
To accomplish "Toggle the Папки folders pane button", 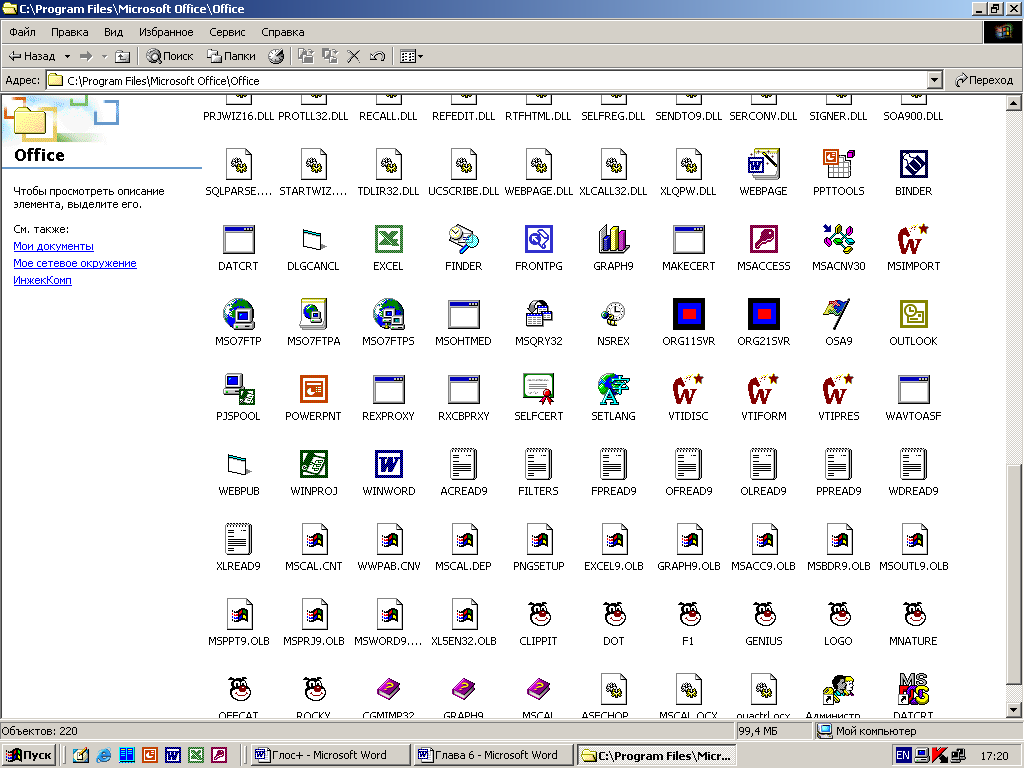I will [231, 56].
